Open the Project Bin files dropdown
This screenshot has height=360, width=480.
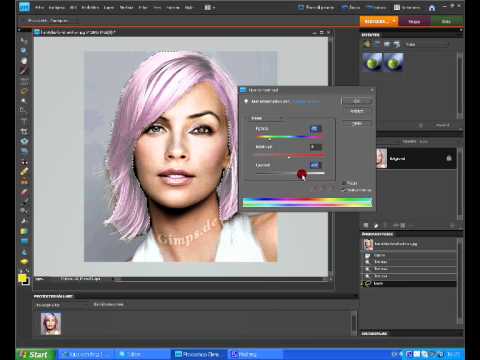tap(108, 304)
